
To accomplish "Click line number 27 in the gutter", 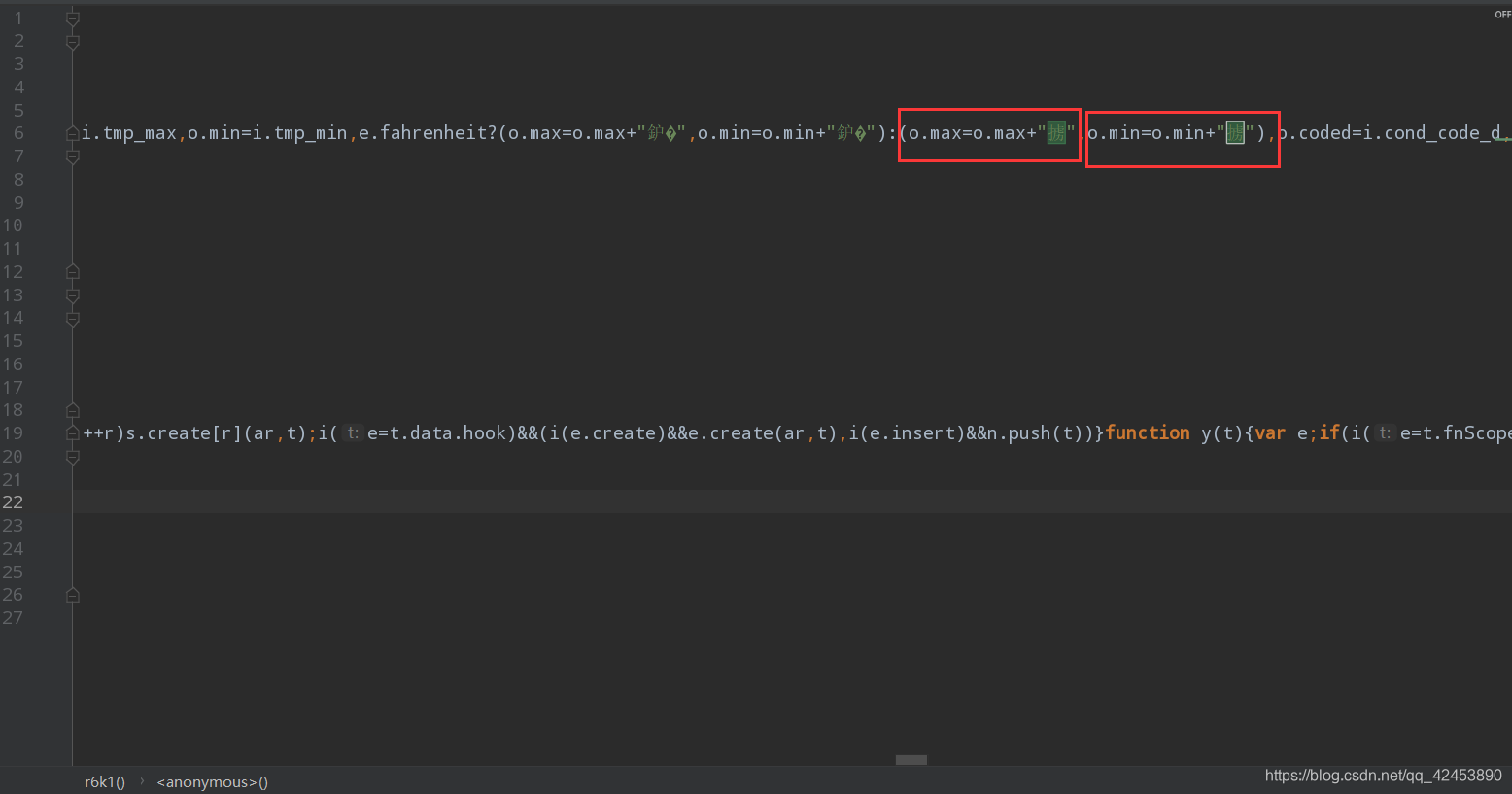I will 13,618.
